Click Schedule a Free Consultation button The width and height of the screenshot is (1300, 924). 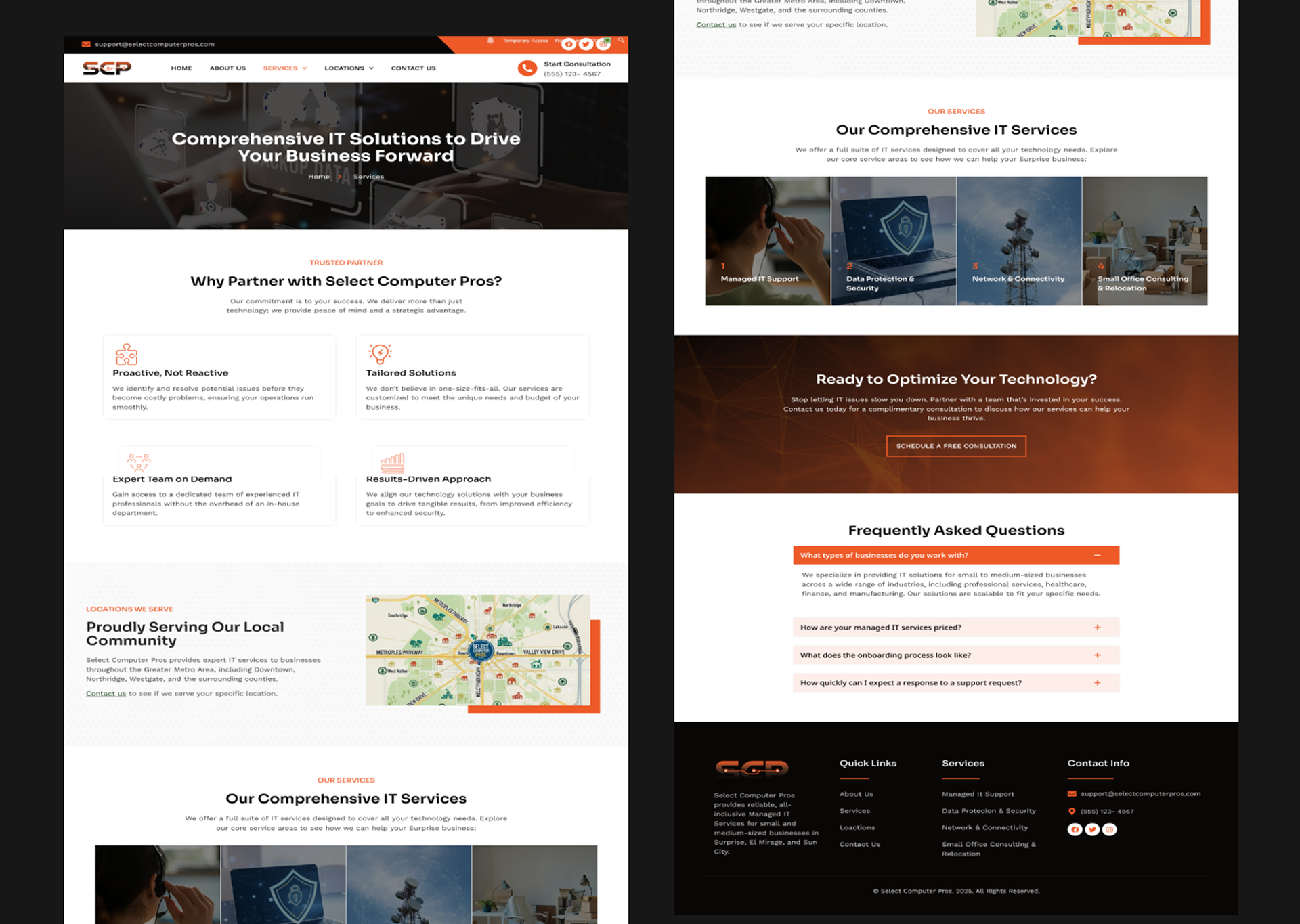pyautogui.click(x=955, y=446)
